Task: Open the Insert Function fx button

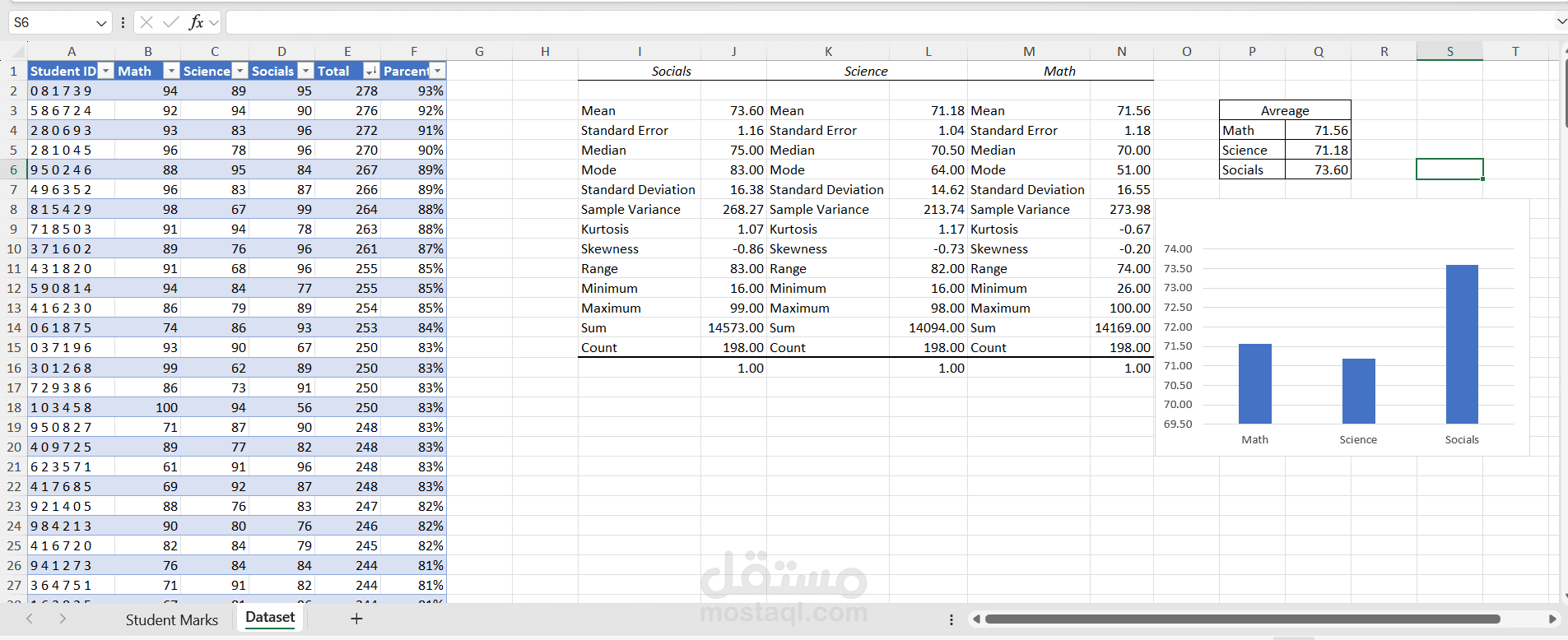Action: point(196,22)
